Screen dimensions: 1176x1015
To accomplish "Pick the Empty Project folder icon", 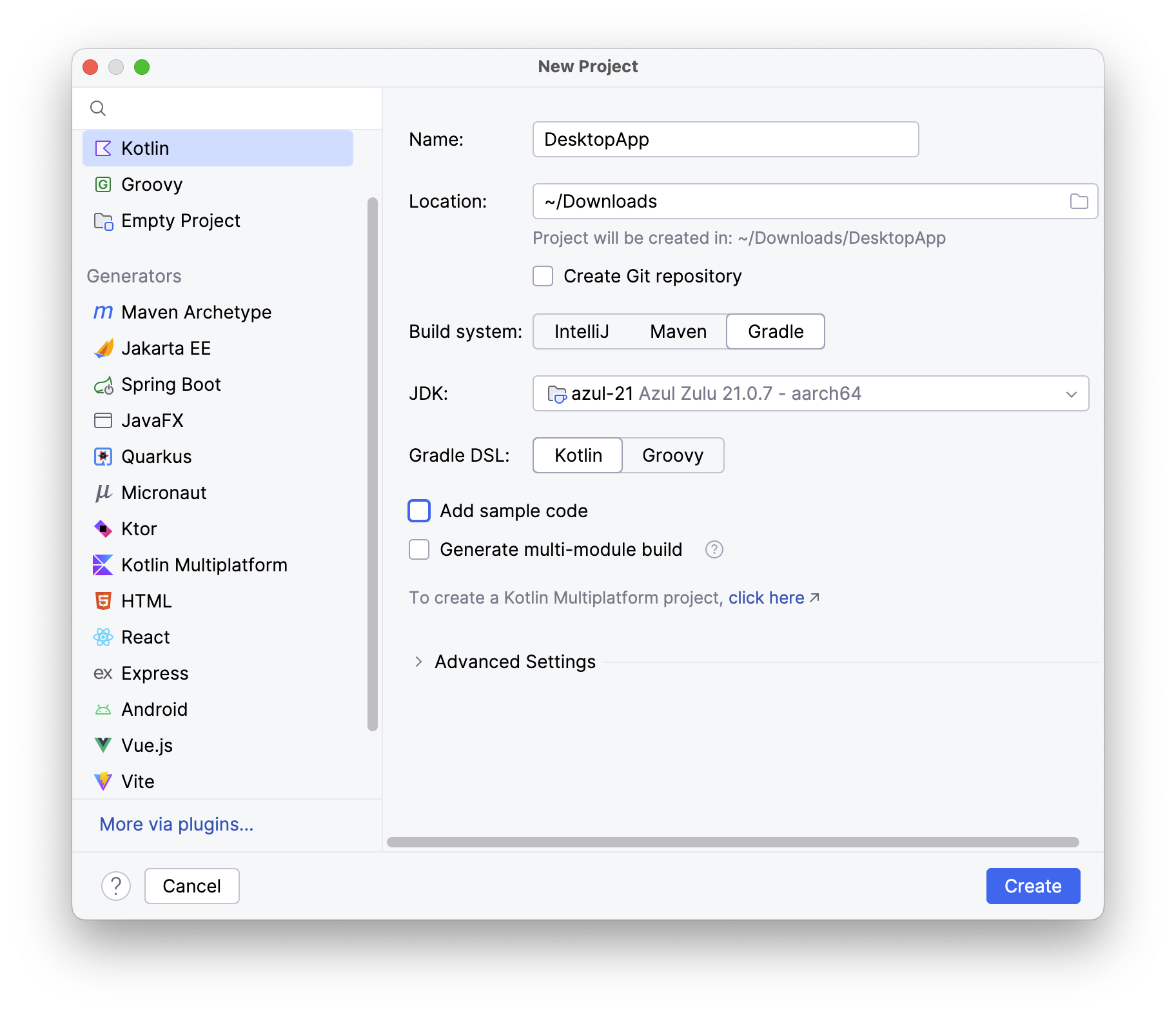I will 103,221.
